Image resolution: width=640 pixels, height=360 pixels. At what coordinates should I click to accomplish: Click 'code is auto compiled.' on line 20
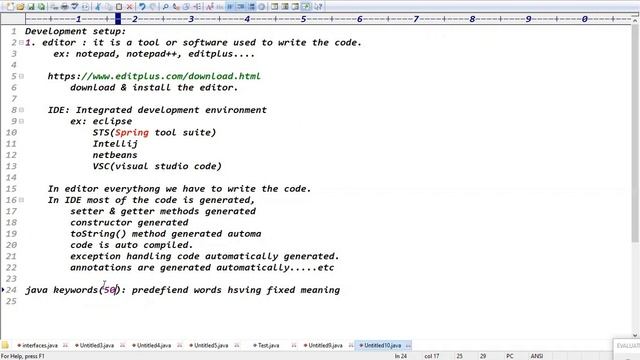tap(131, 245)
